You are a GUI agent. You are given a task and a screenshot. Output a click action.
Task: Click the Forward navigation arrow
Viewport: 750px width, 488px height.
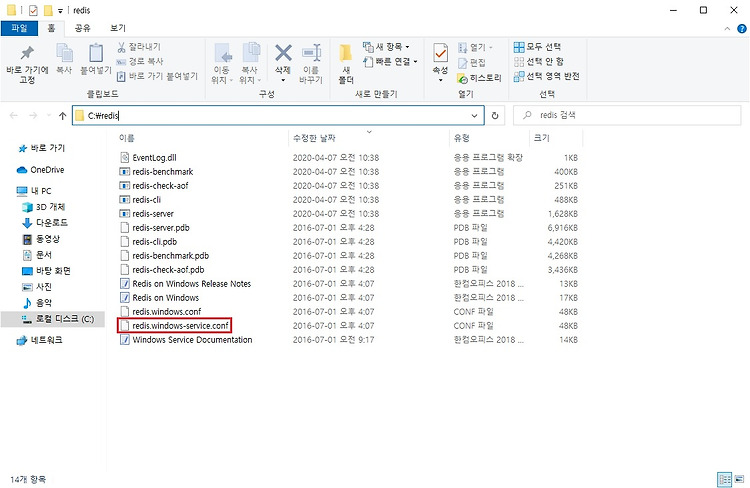[33, 115]
